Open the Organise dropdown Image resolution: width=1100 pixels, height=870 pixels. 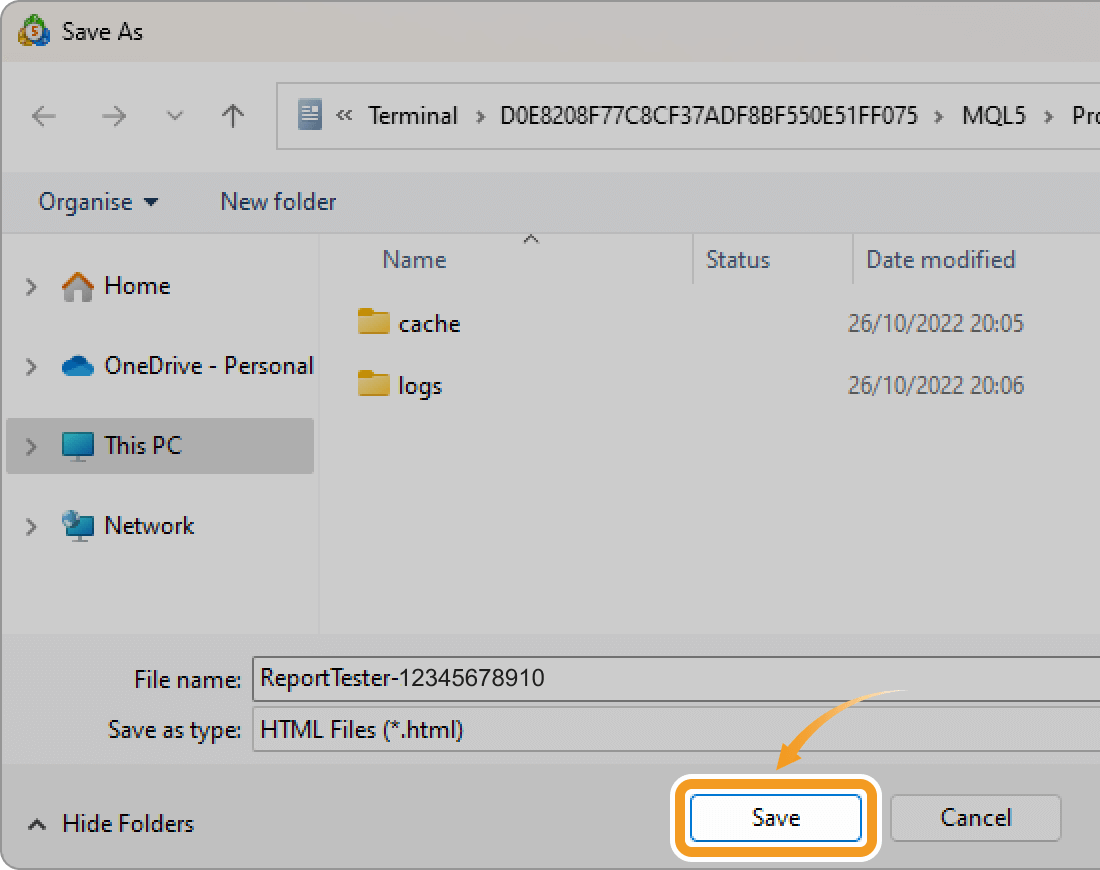click(97, 202)
